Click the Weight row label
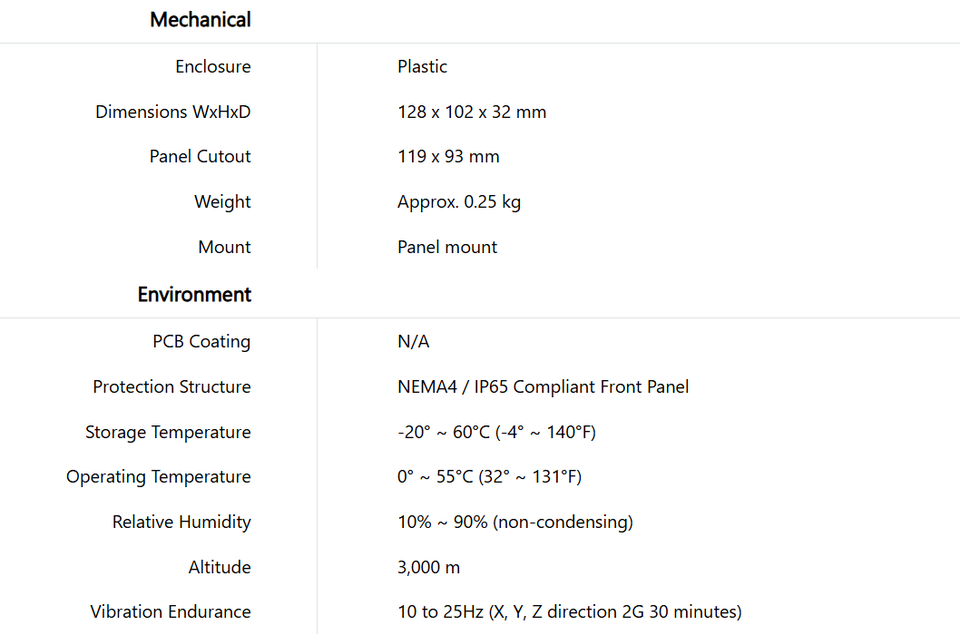 click(222, 201)
